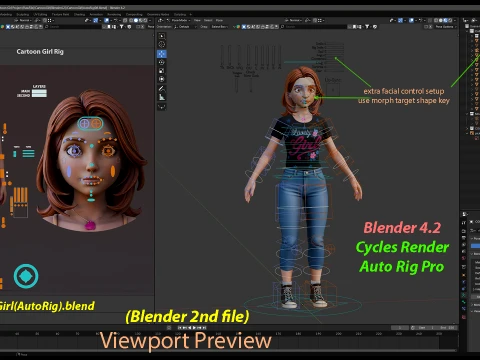The height and width of the screenshot is (360, 480).
Task: Open the Pose Mode dropdown
Action: (179, 20)
